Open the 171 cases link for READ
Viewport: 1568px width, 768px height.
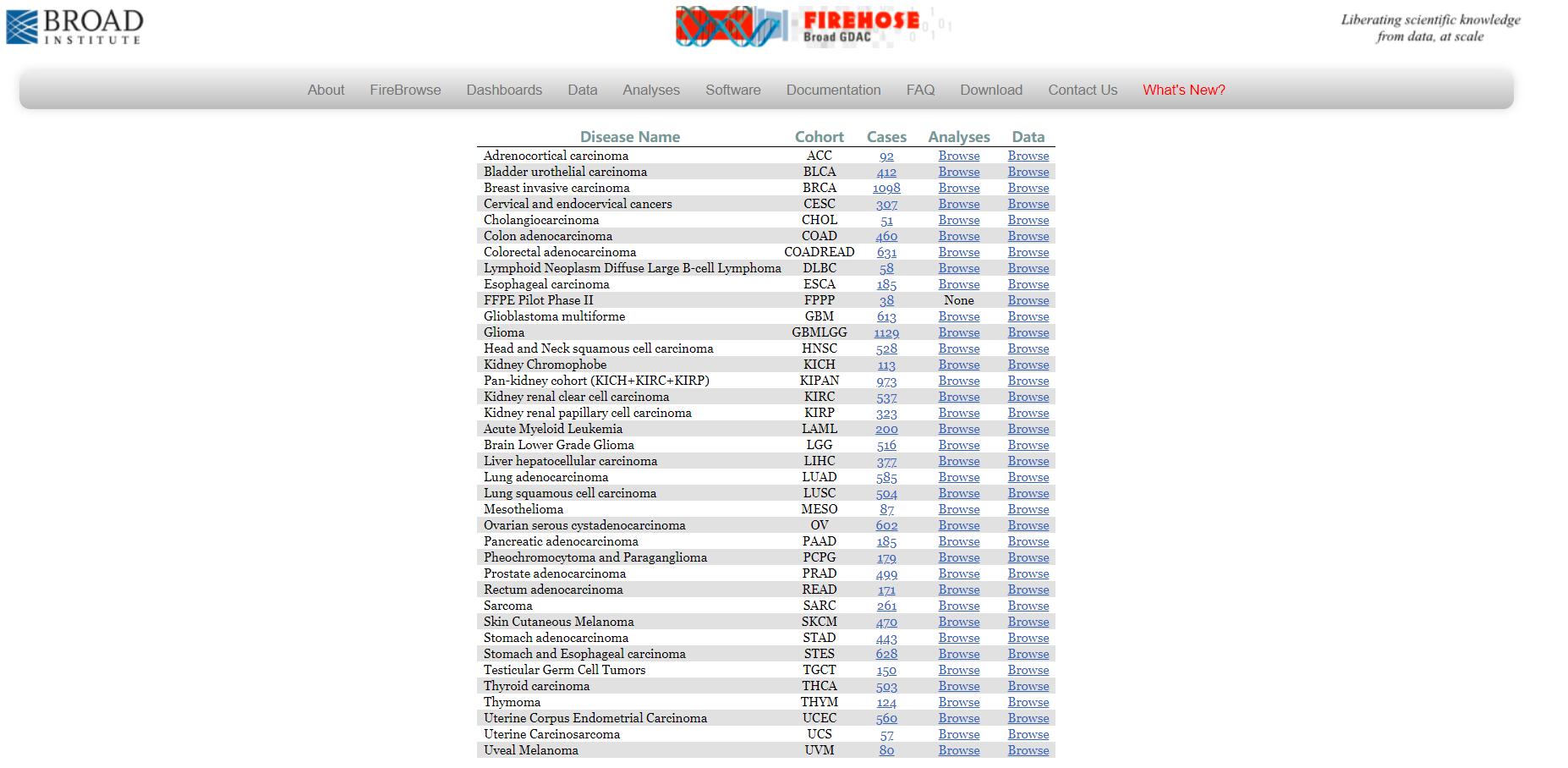click(886, 590)
